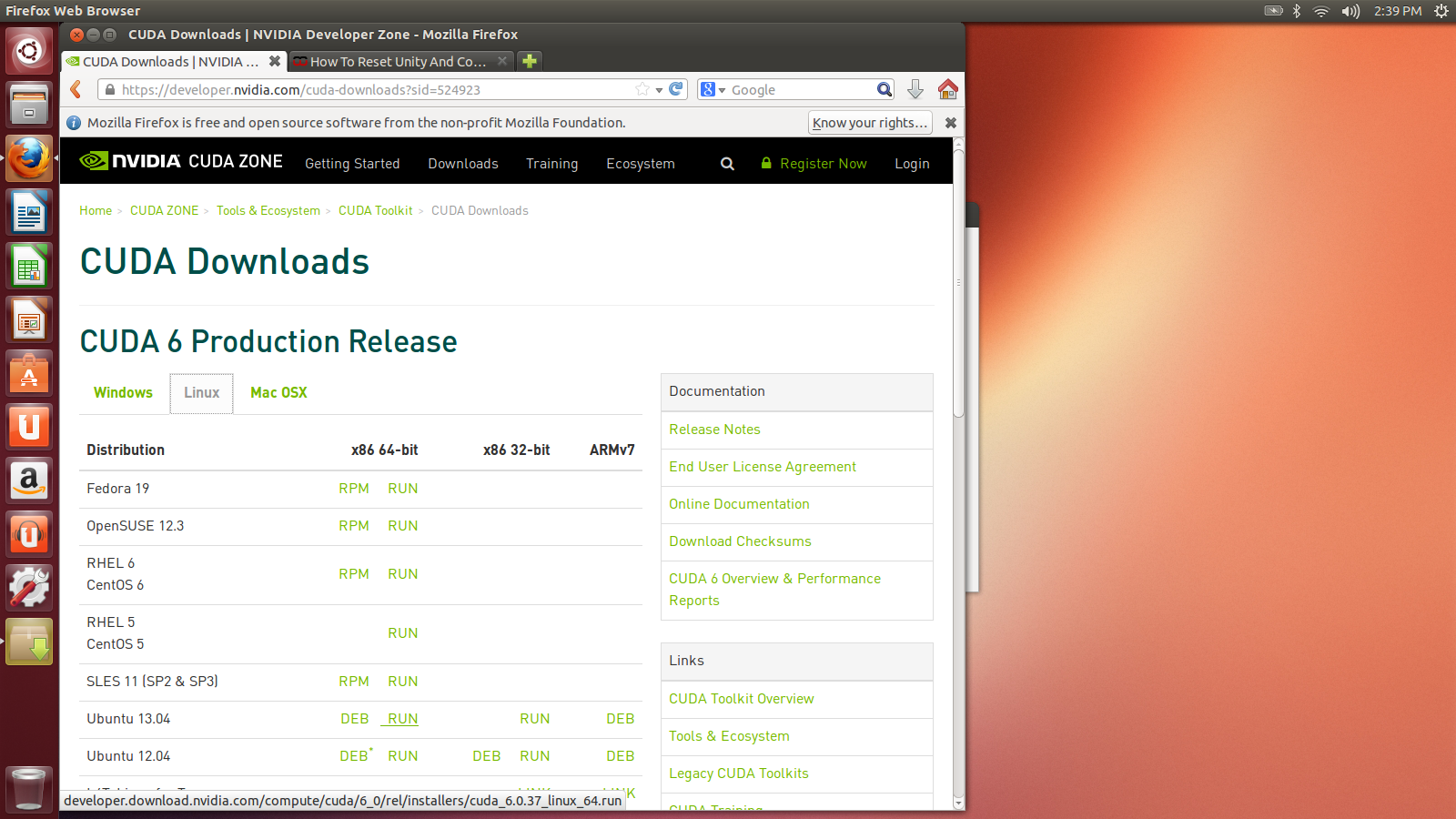Open Ubuntu One Music launcher icon
This screenshot has width=1456, height=819.
click(29, 534)
